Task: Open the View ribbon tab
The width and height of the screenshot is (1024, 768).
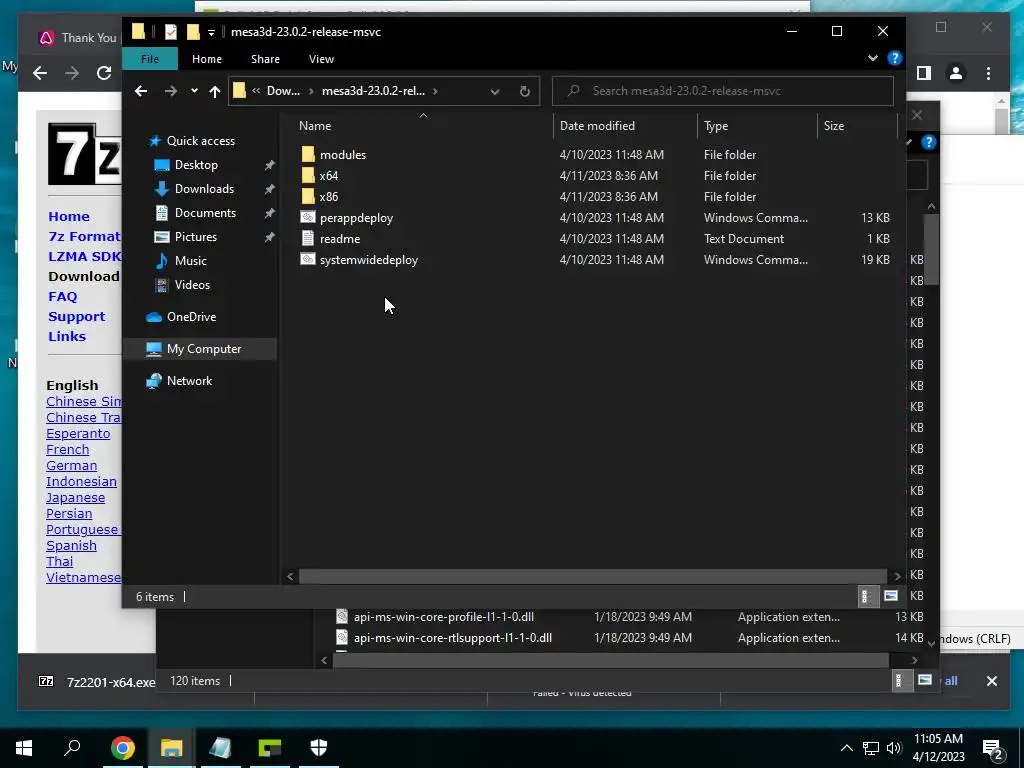Action: pyautogui.click(x=321, y=59)
